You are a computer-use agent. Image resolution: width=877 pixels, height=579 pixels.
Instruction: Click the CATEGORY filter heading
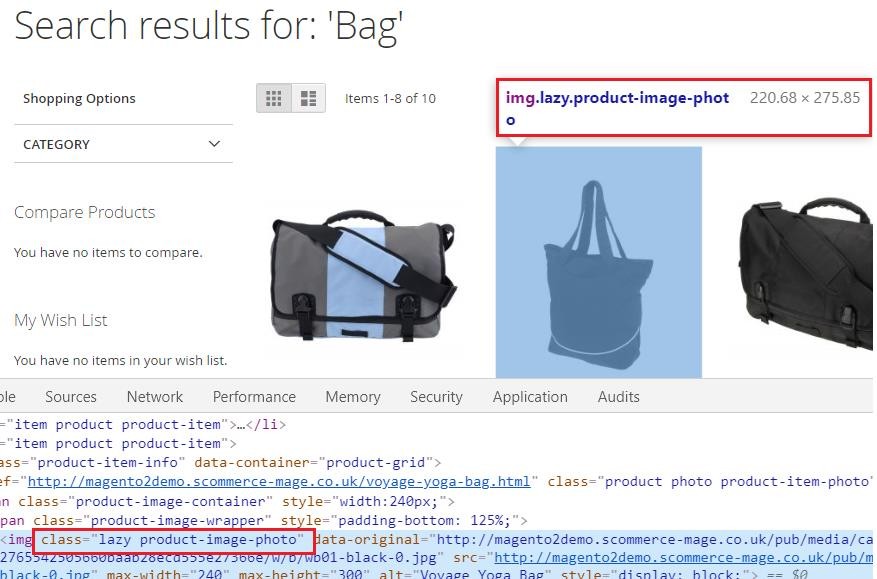click(x=57, y=144)
